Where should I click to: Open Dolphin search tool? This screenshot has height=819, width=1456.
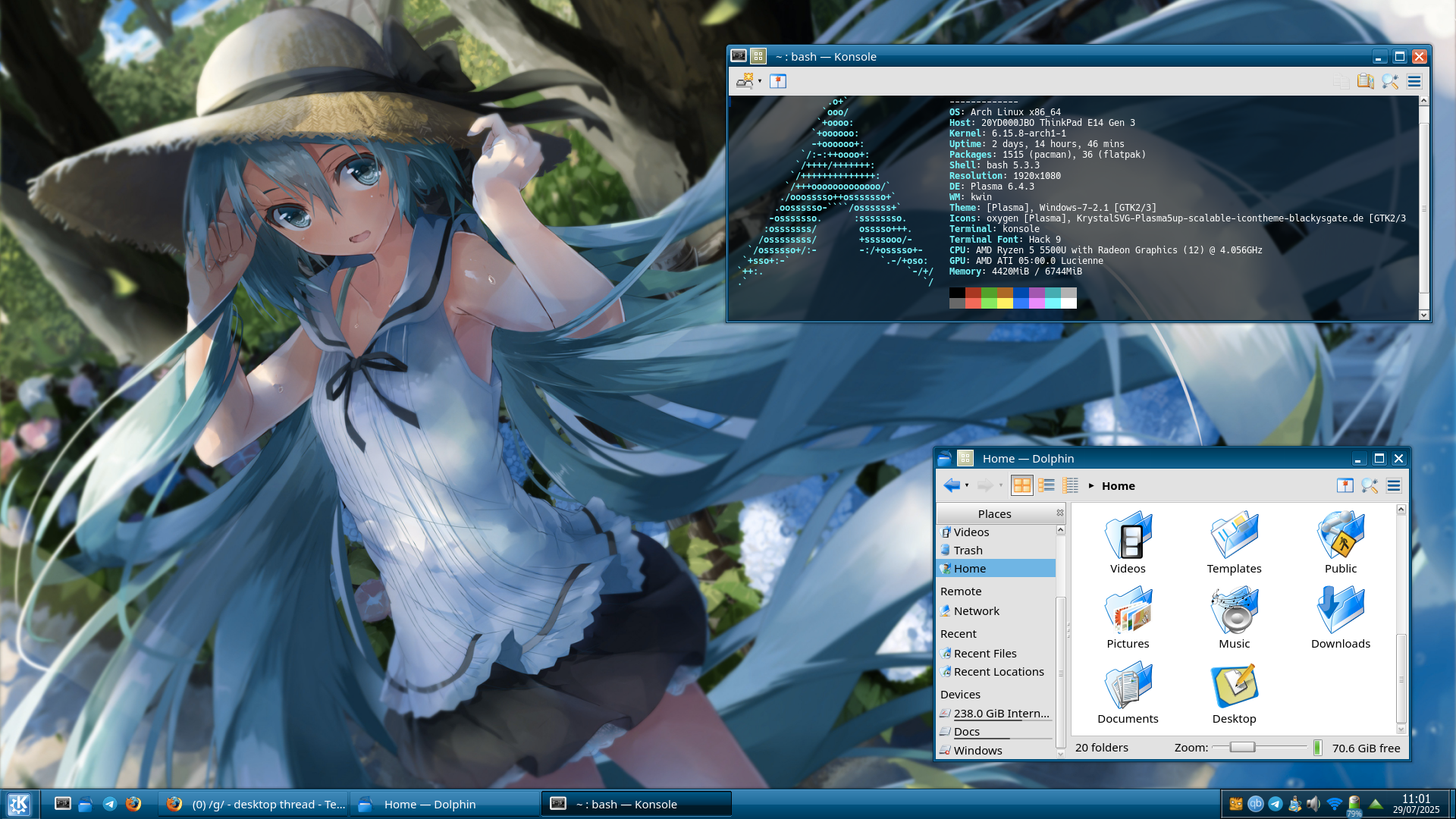point(1370,485)
